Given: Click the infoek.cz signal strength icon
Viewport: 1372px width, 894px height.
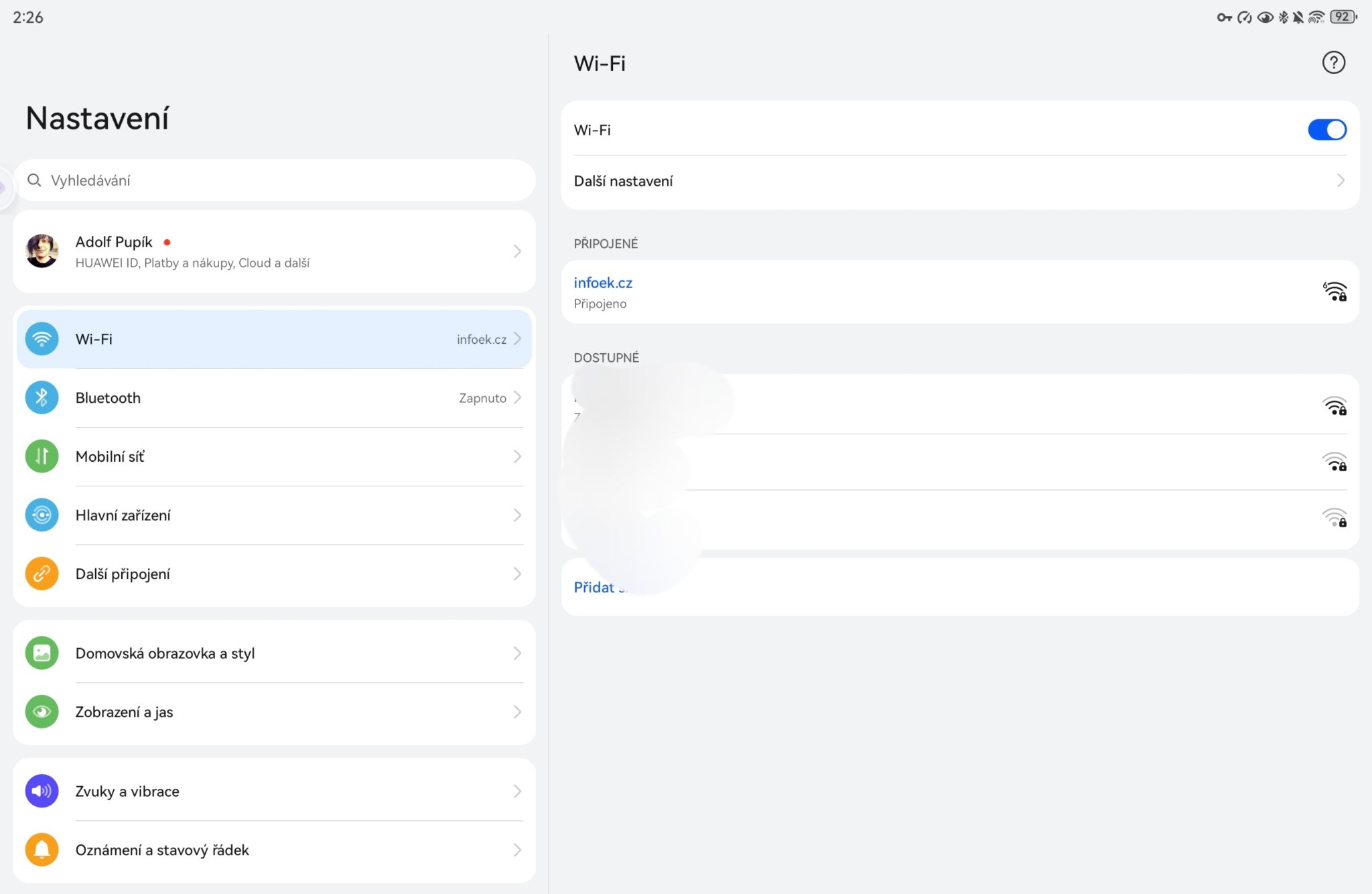Looking at the screenshot, I should point(1334,292).
